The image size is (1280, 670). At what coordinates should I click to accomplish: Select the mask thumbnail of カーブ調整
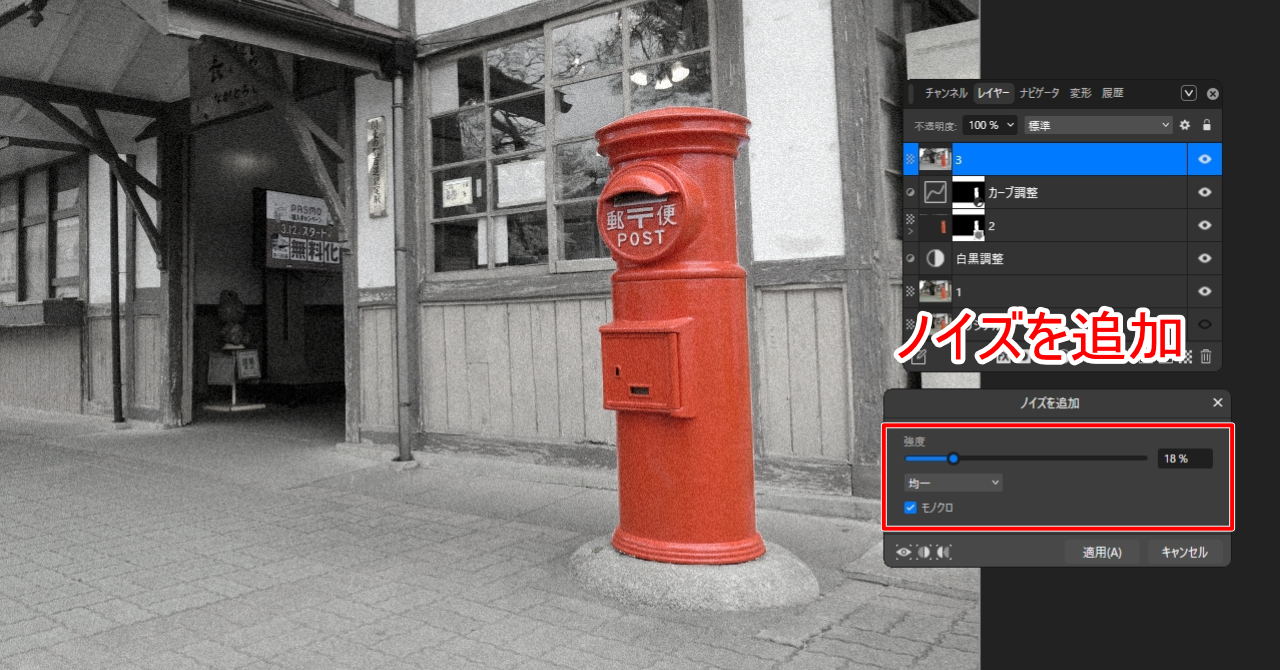[x=968, y=191]
